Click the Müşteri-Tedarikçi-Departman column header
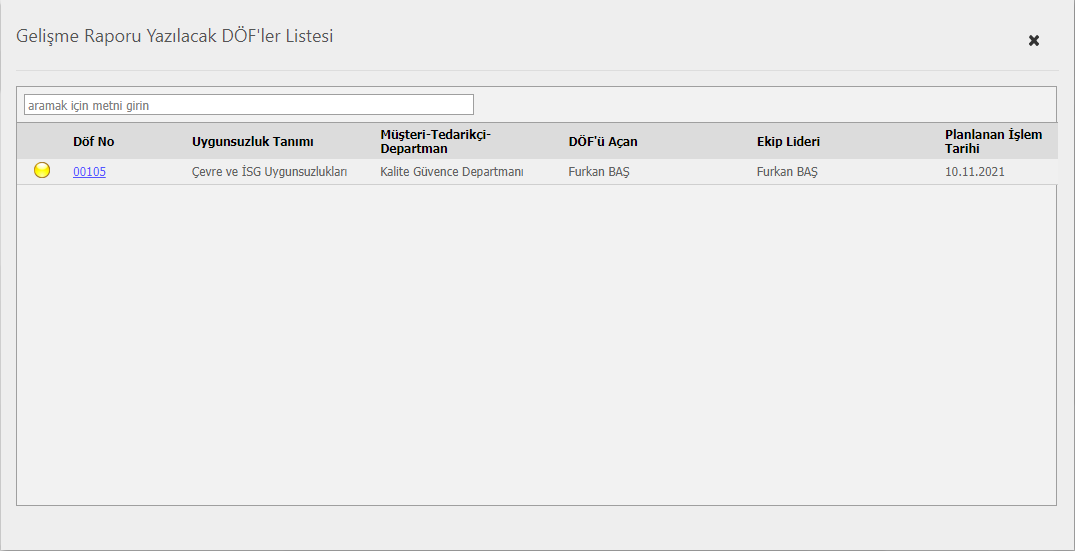The height and width of the screenshot is (551, 1075). 436,142
